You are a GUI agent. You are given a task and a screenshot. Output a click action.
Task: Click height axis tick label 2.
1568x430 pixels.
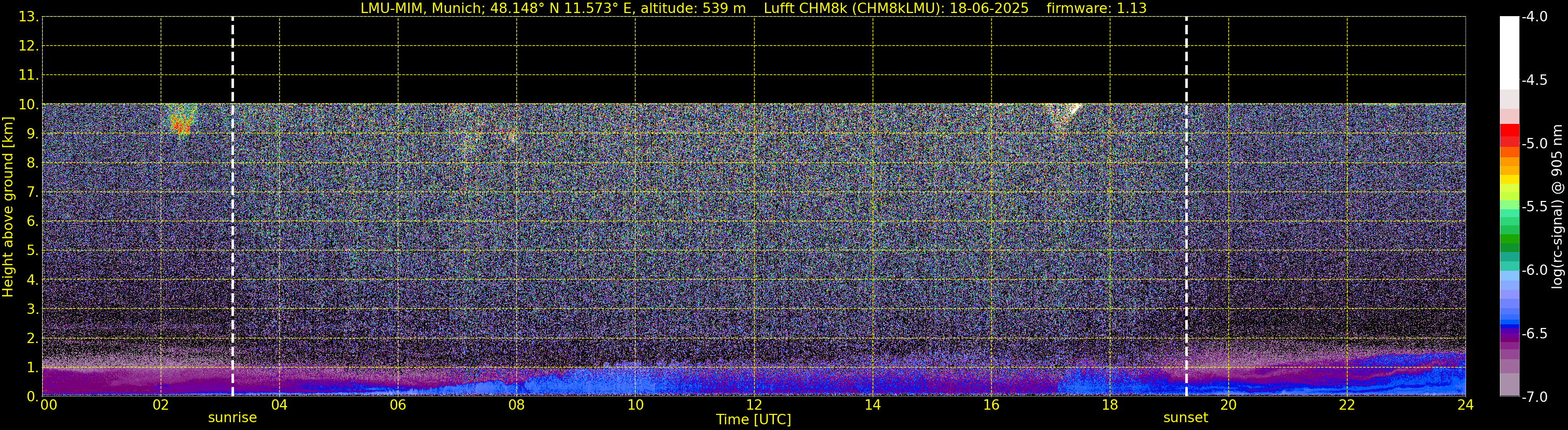[32, 339]
